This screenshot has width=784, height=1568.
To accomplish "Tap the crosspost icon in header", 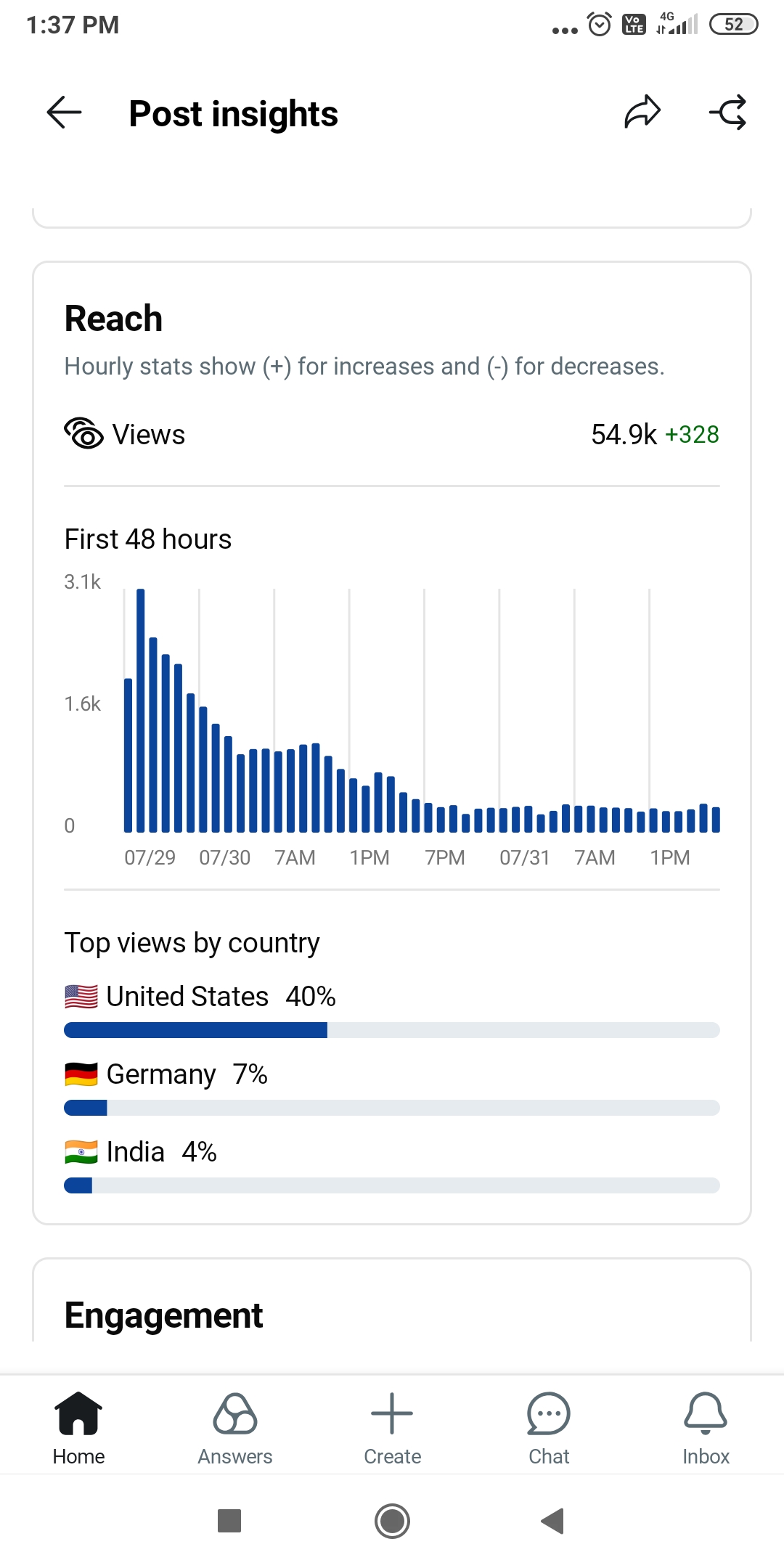I will 728,113.
